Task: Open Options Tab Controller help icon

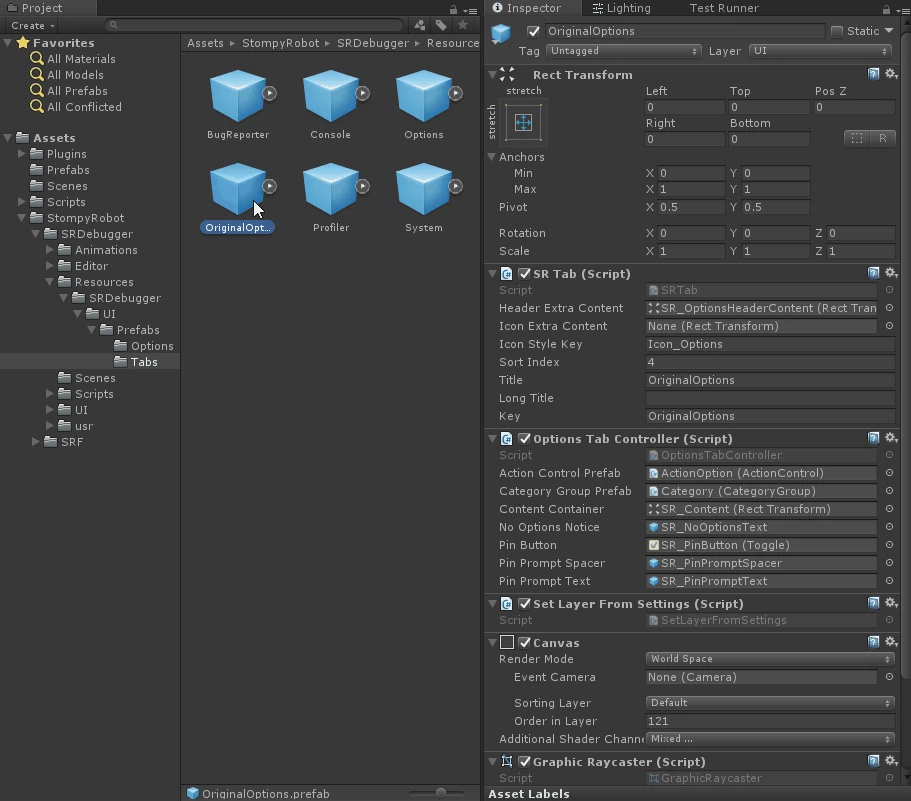Action: 873,438
